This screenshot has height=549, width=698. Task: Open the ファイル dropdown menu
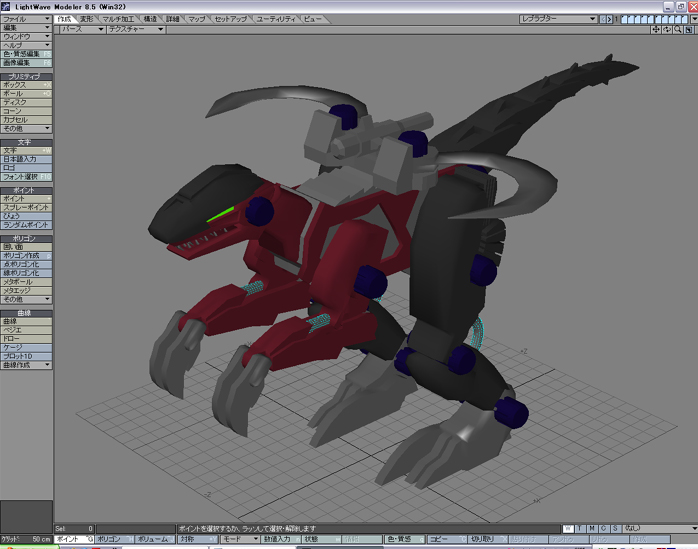(x=26, y=19)
